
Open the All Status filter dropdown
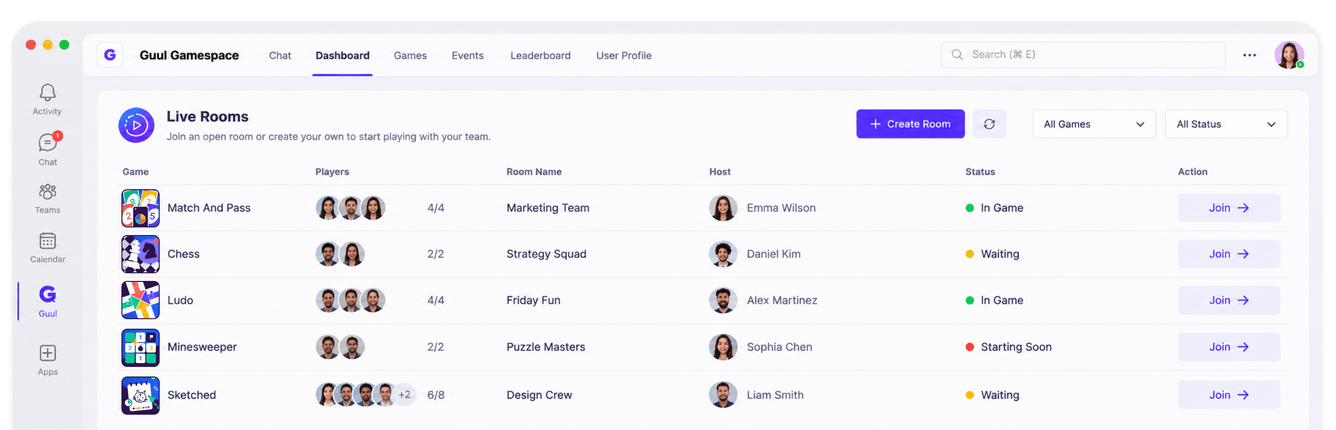point(1226,124)
